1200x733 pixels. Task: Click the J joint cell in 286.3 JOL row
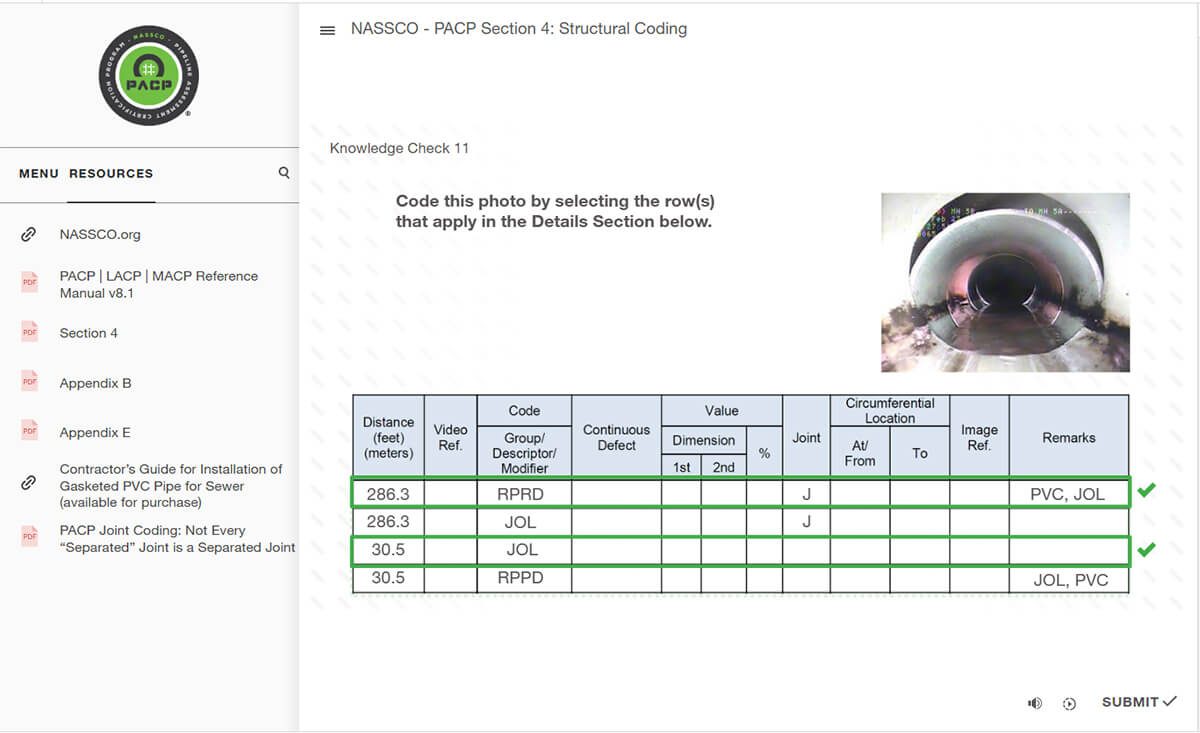click(806, 521)
